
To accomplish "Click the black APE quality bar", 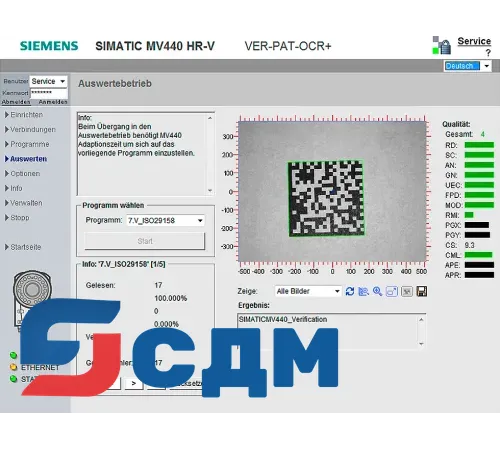I will [x=479, y=265].
